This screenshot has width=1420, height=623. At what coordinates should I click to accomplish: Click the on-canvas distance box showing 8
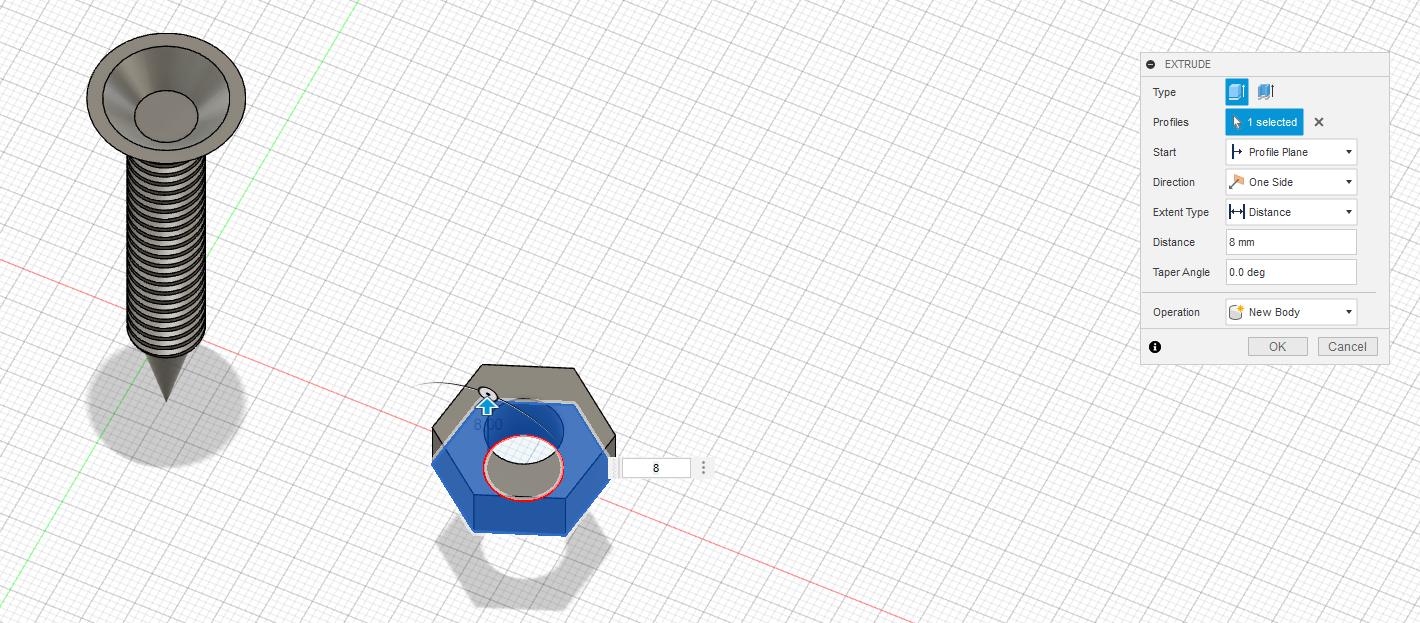656,468
